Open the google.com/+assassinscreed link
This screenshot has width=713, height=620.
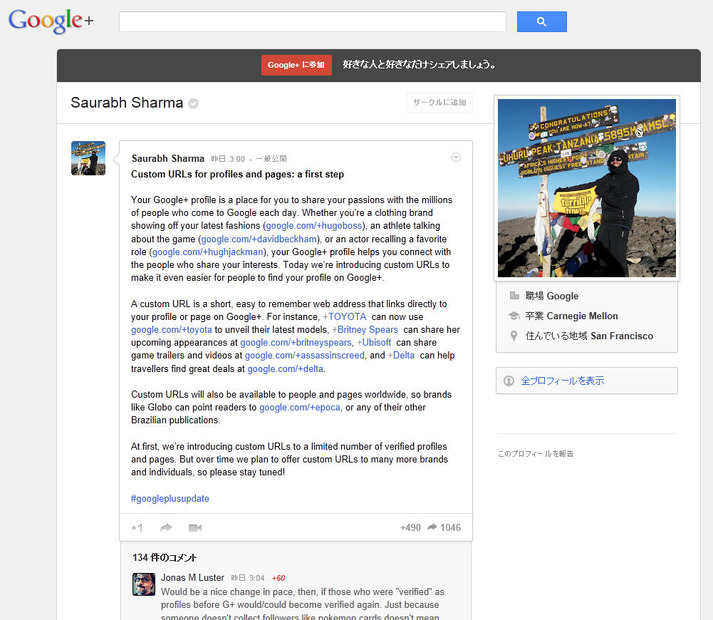coord(305,355)
